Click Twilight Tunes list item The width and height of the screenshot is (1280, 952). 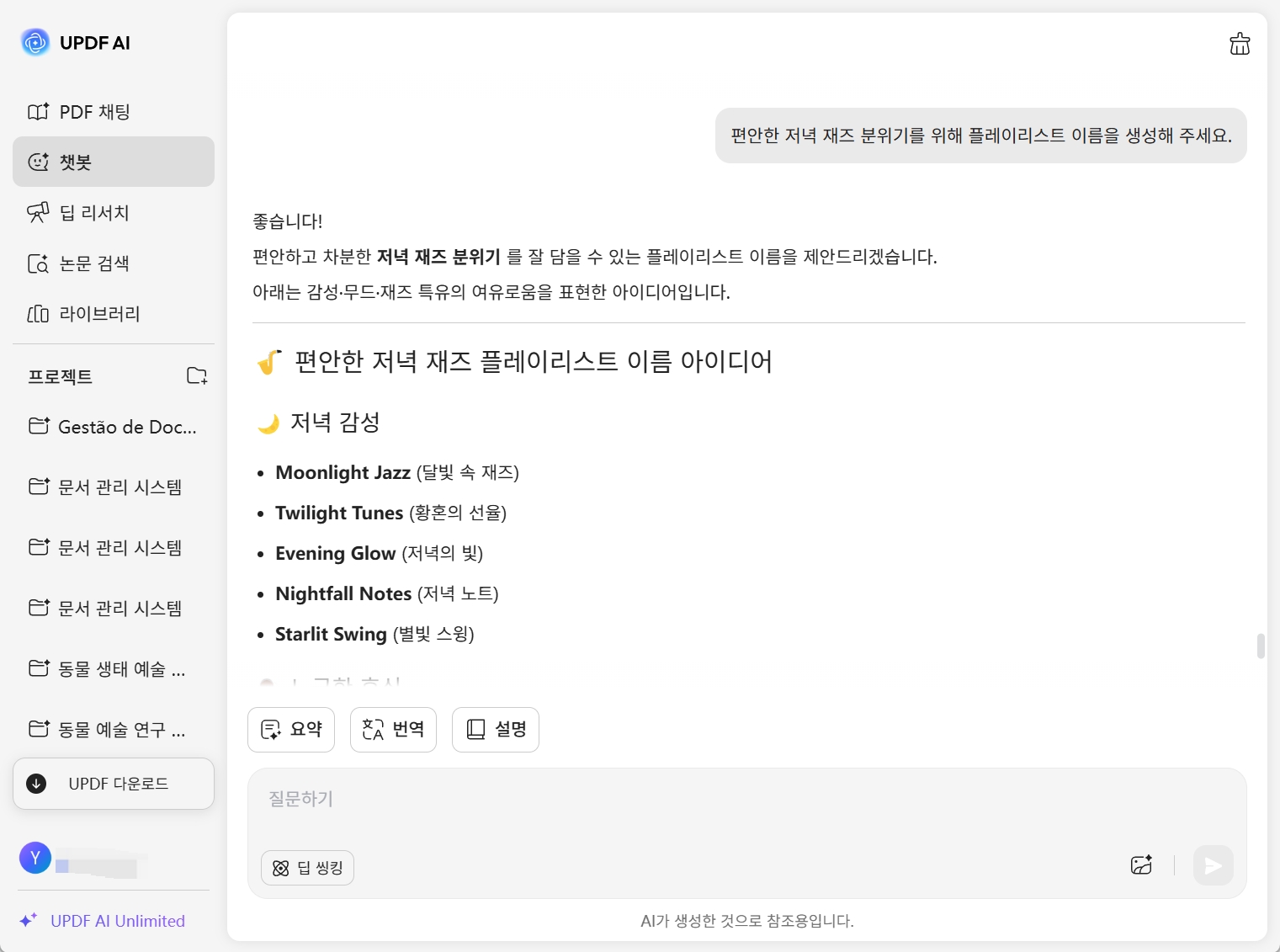click(390, 513)
